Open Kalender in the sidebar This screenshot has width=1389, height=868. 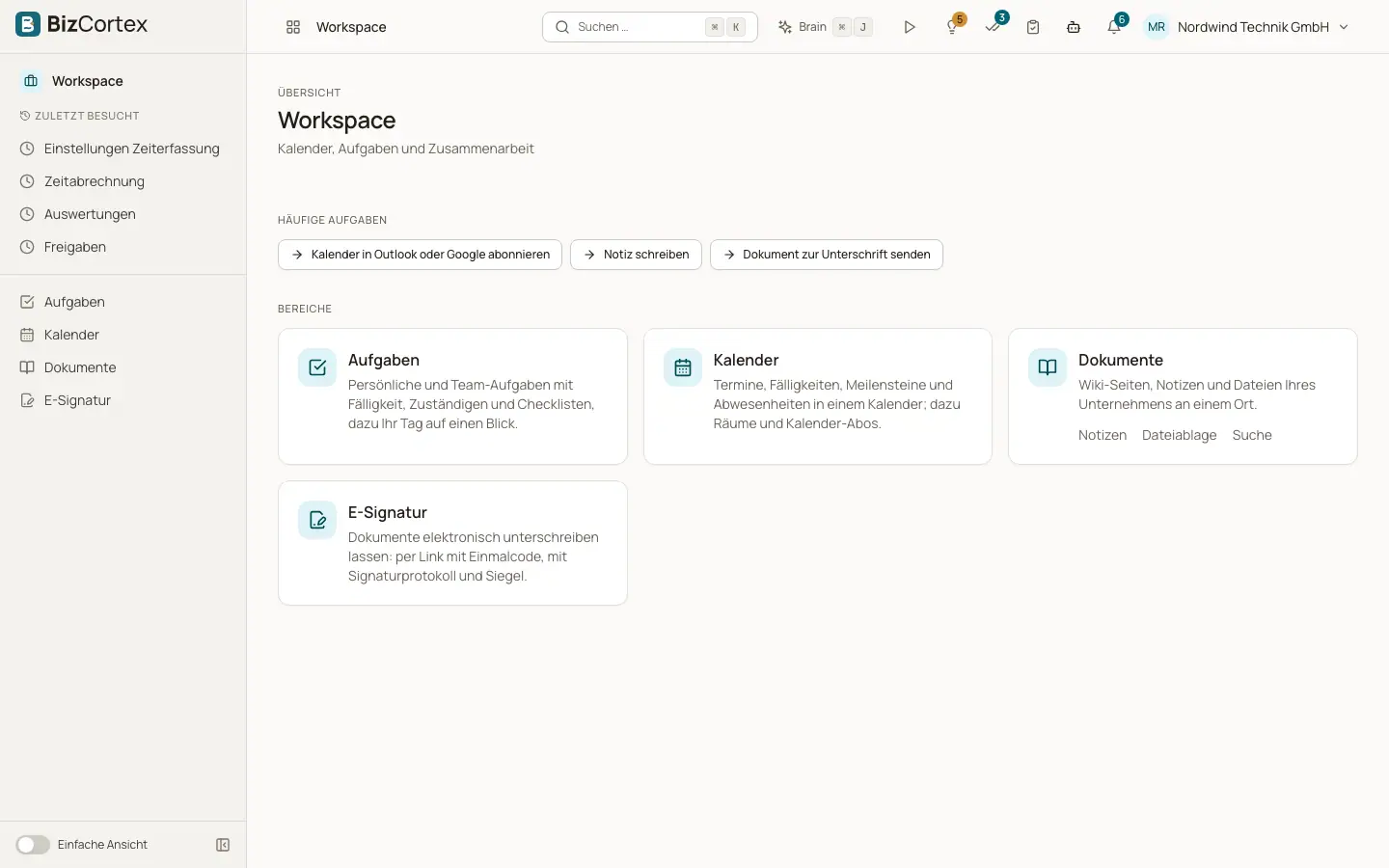tap(123, 335)
